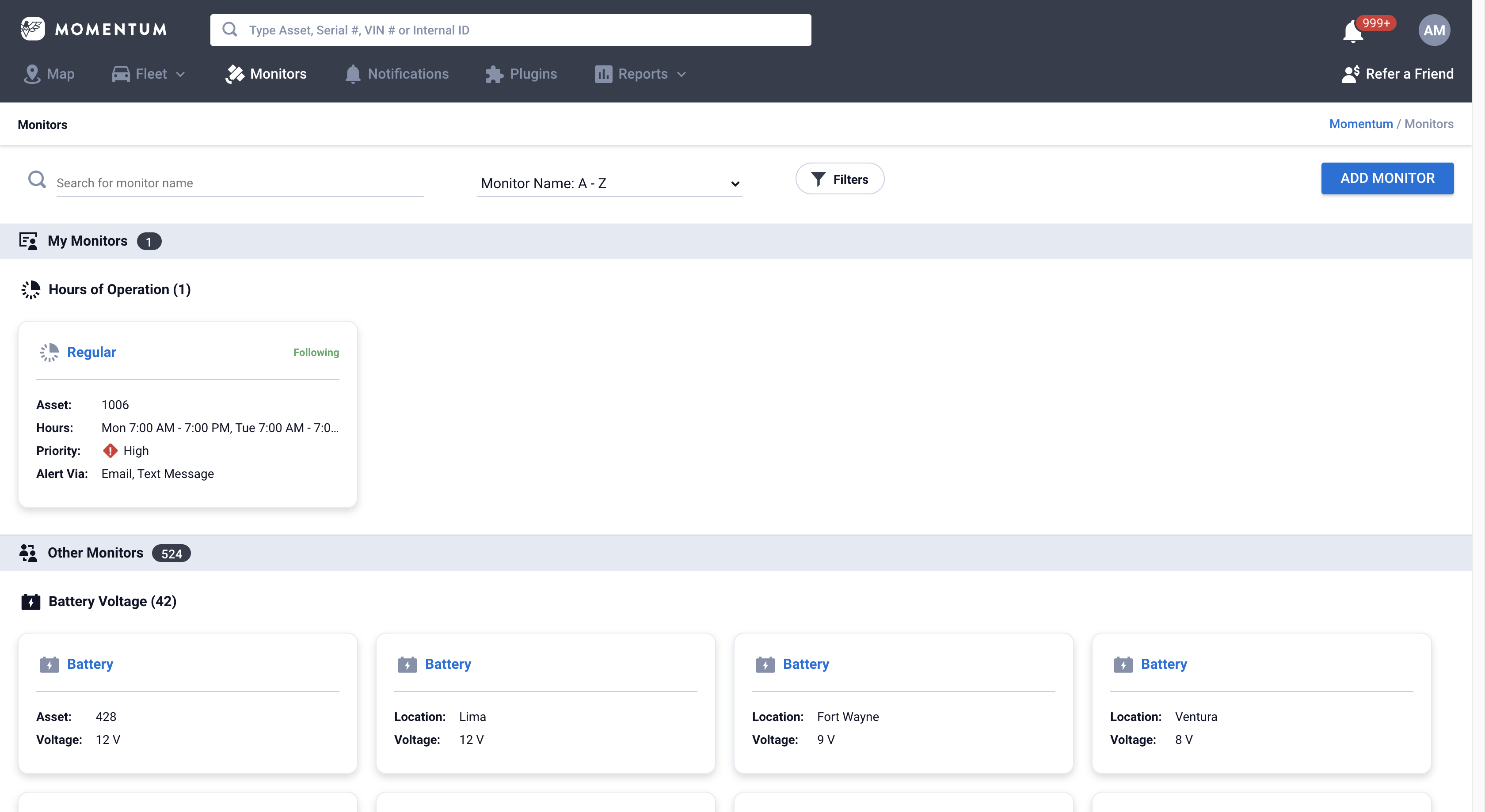Expand the Reports dropdown arrow

[x=682, y=74]
